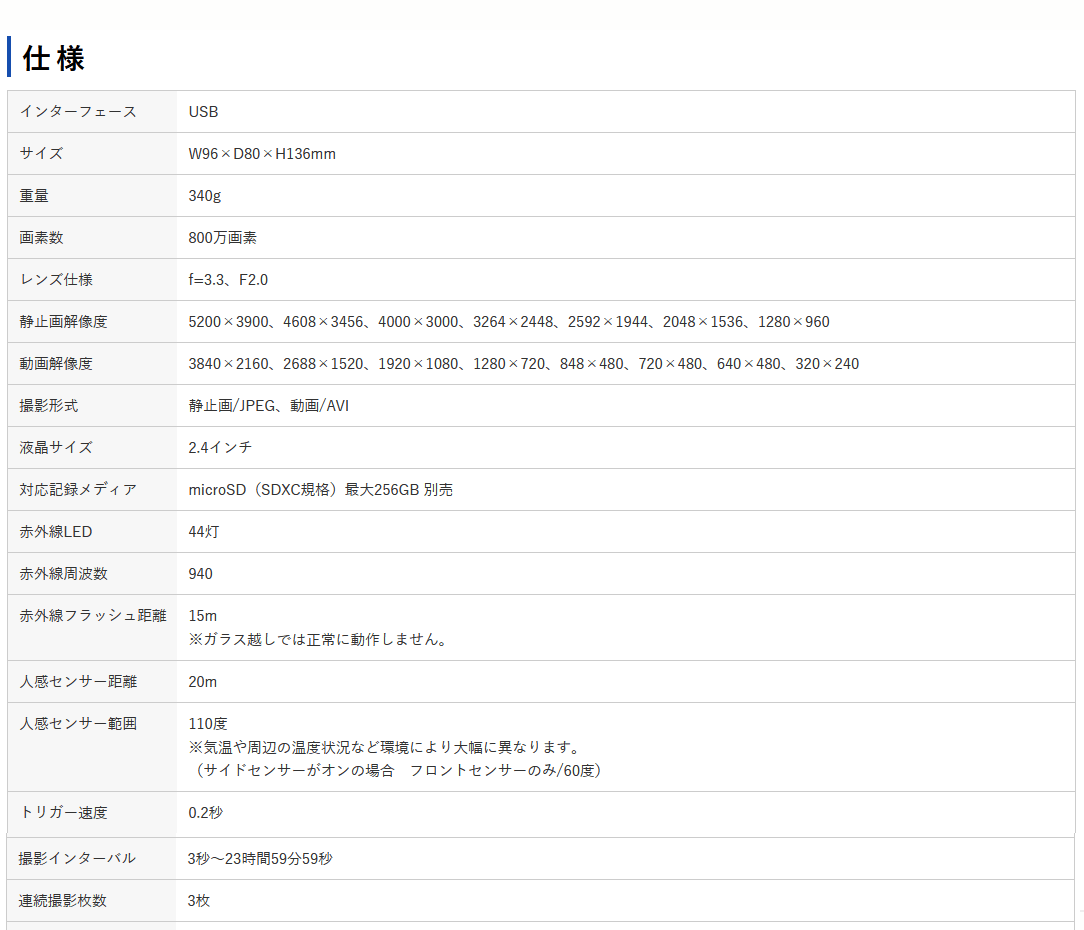Click the 3840×2160 video resolution text
This screenshot has height=930, width=1084.
[231, 364]
